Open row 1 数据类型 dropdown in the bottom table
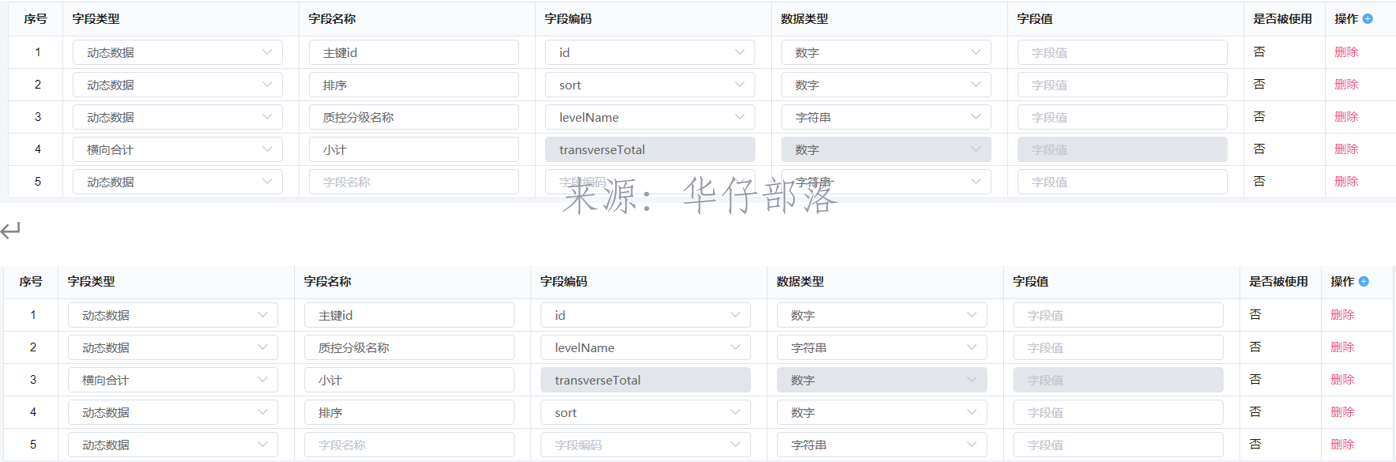The width and height of the screenshot is (1396, 462). pyautogui.click(x=881, y=315)
